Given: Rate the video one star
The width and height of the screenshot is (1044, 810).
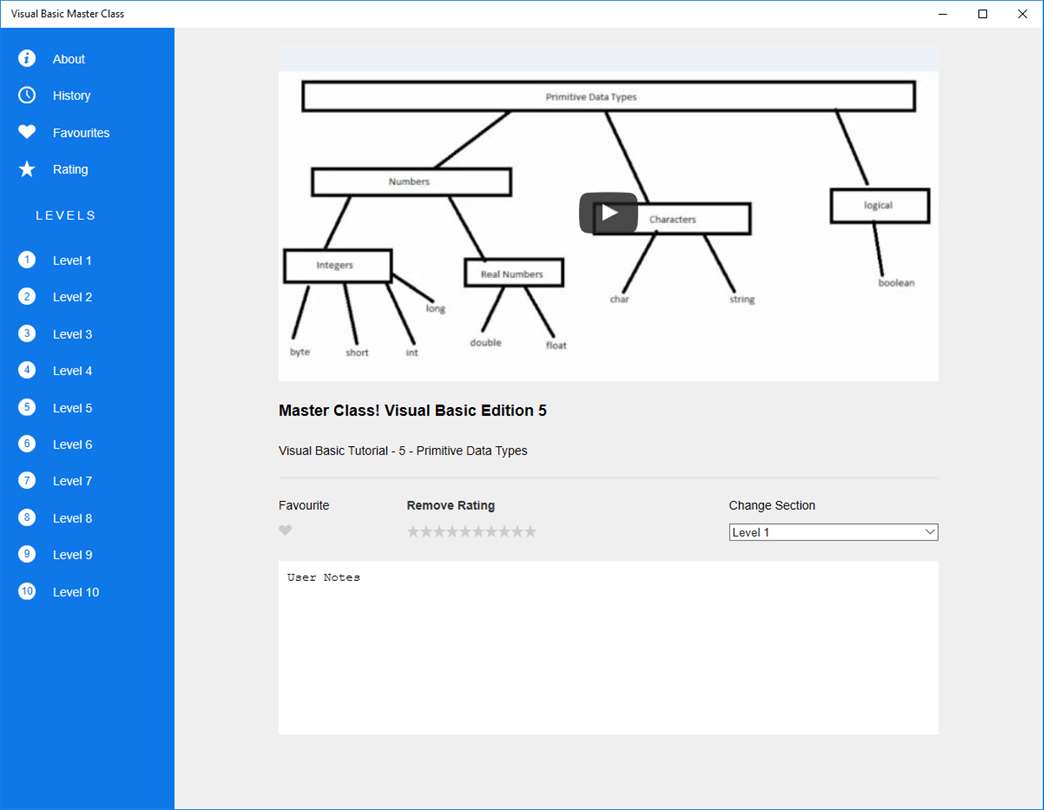Looking at the screenshot, I should (413, 531).
